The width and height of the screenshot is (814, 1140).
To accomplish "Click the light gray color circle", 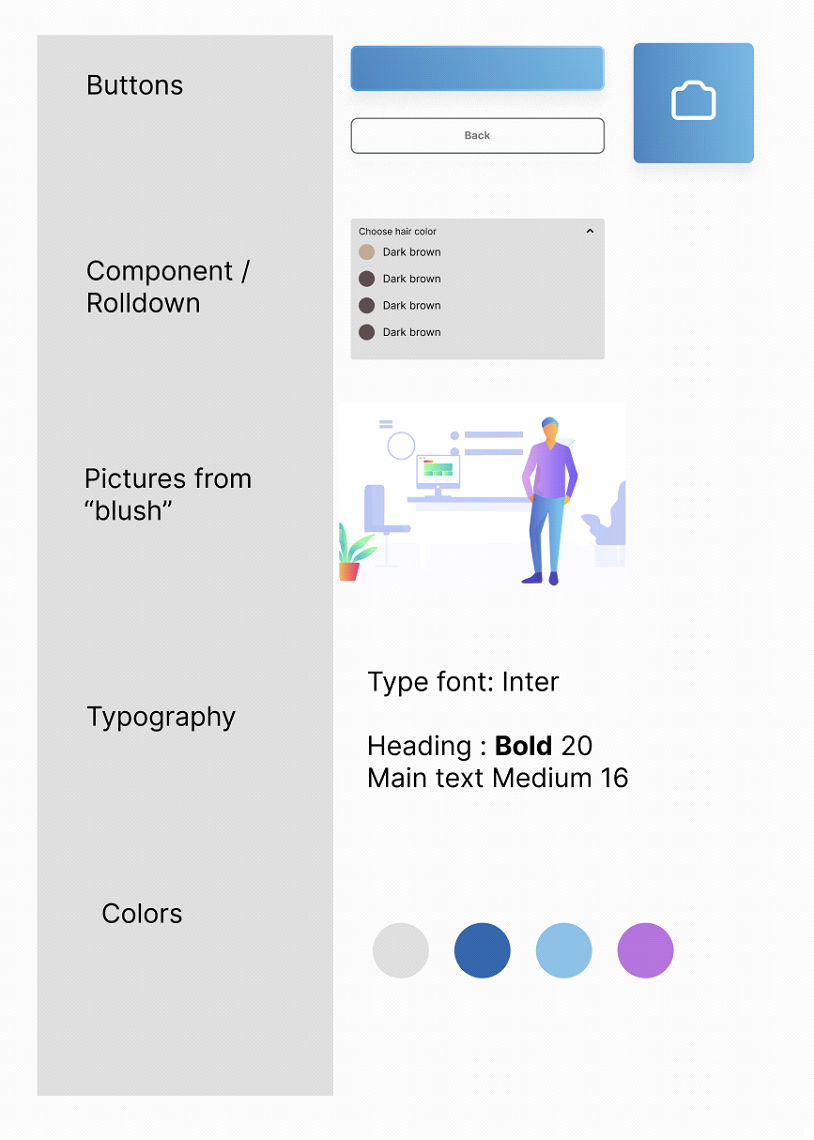I will coord(401,950).
